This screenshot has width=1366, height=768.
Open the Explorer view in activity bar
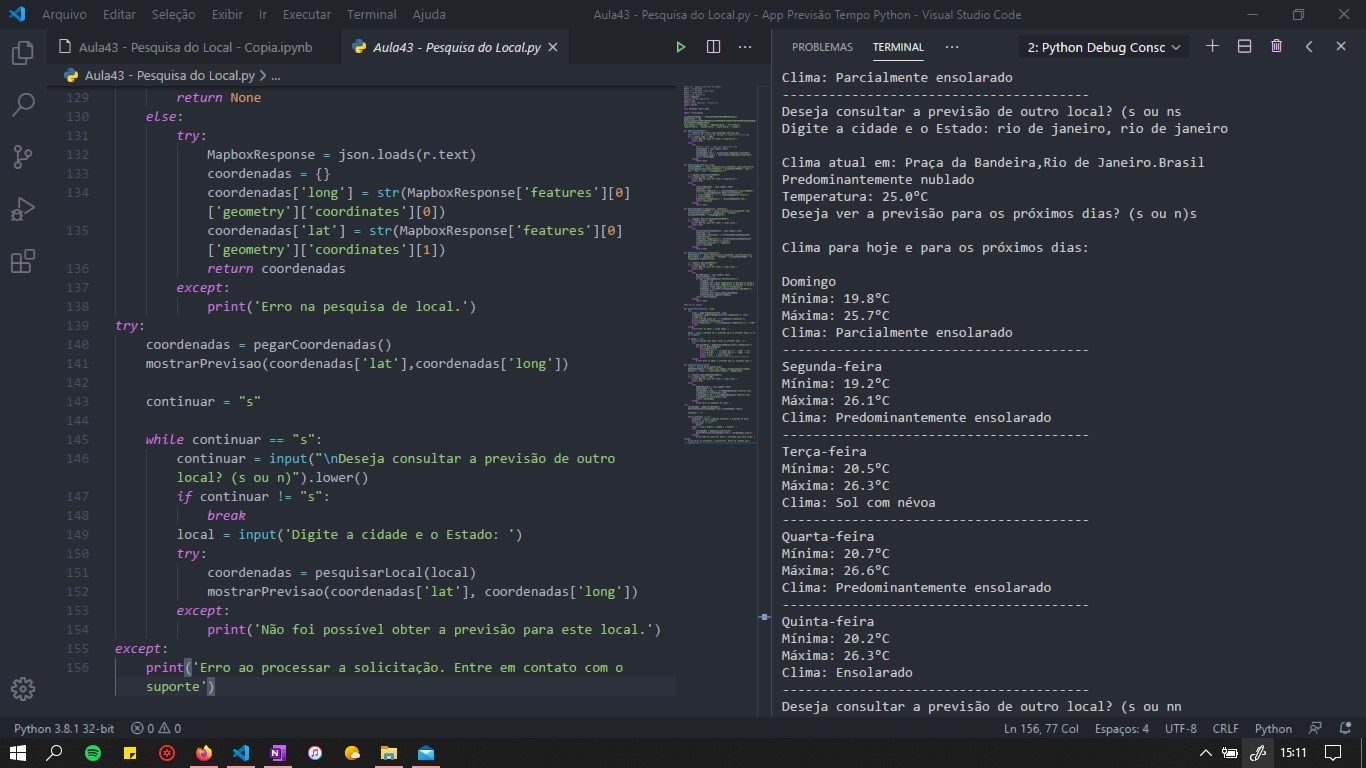23,53
